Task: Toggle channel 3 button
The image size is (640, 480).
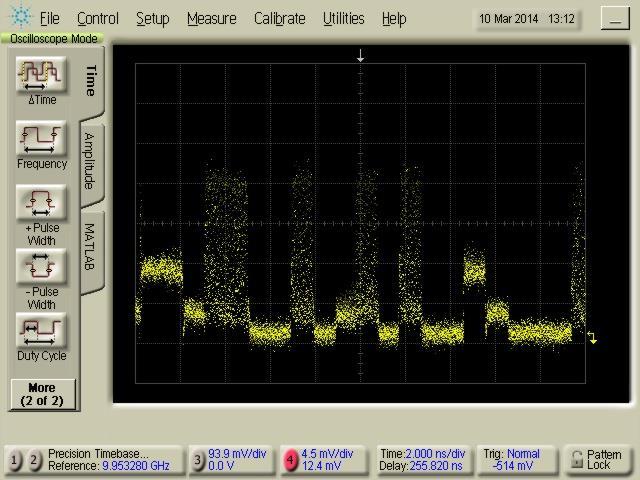Action: coord(198,460)
